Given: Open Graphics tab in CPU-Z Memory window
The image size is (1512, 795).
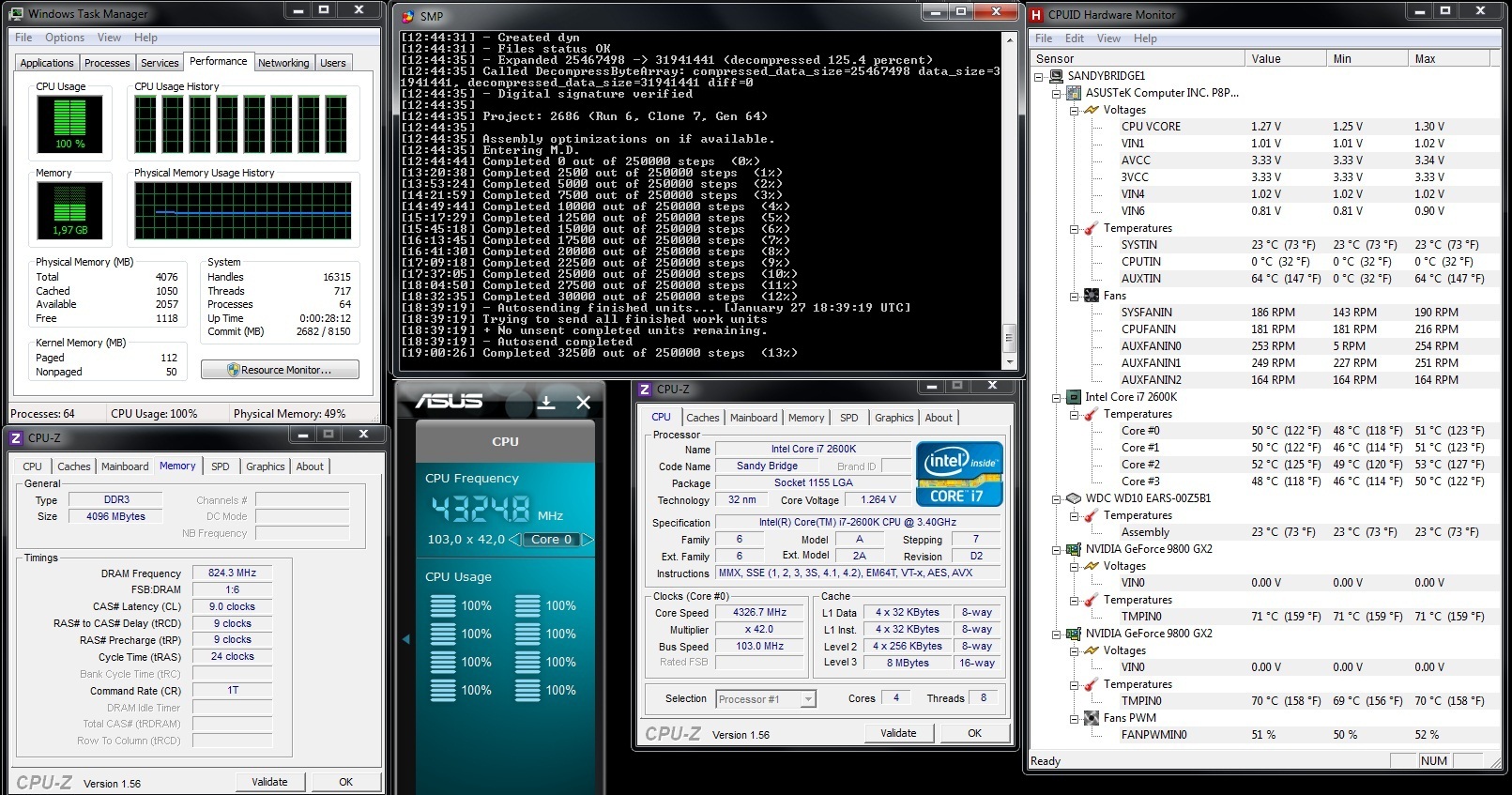Looking at the screenshot, I should [266, 466].
